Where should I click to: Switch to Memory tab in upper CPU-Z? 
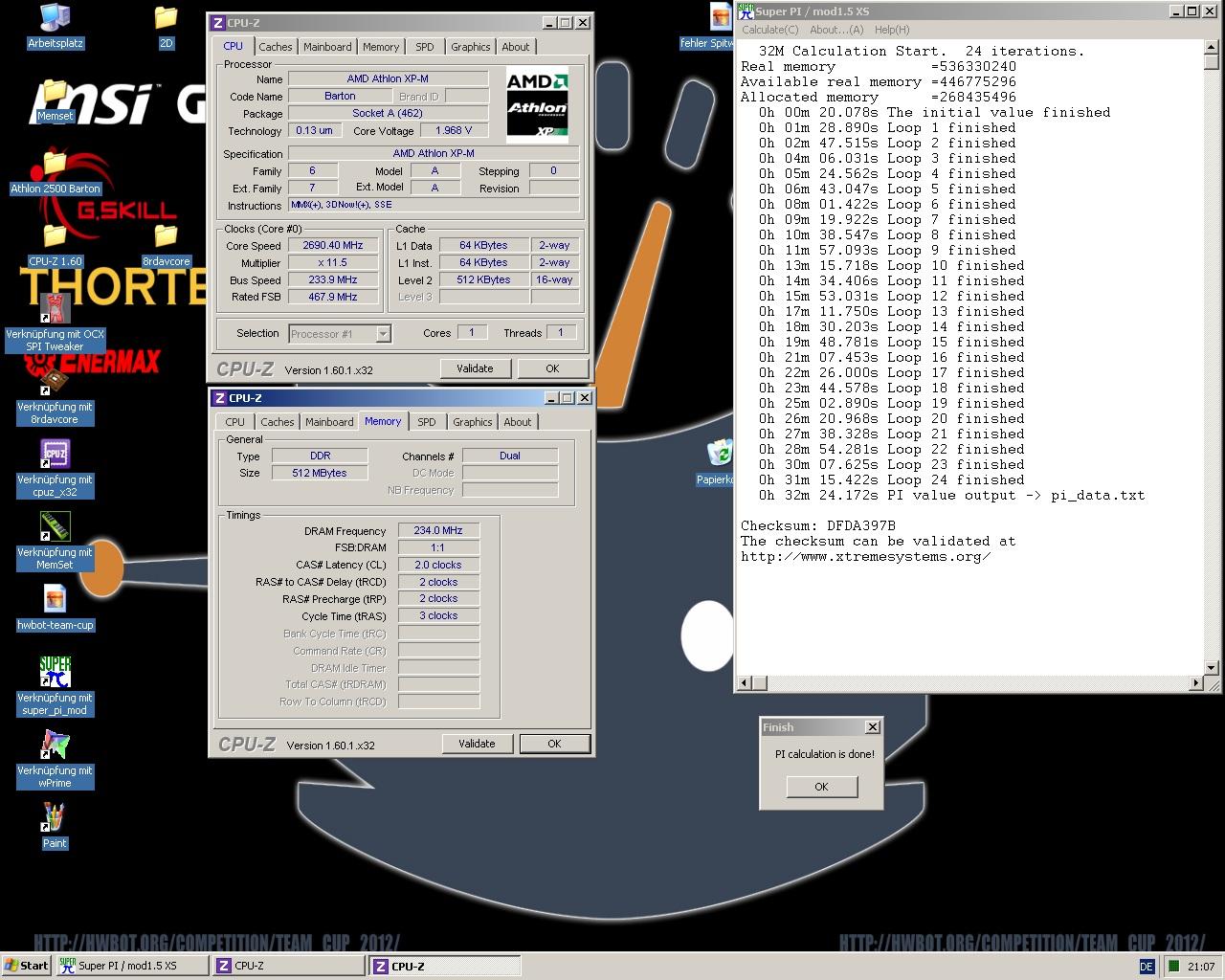tap(381, 47)
